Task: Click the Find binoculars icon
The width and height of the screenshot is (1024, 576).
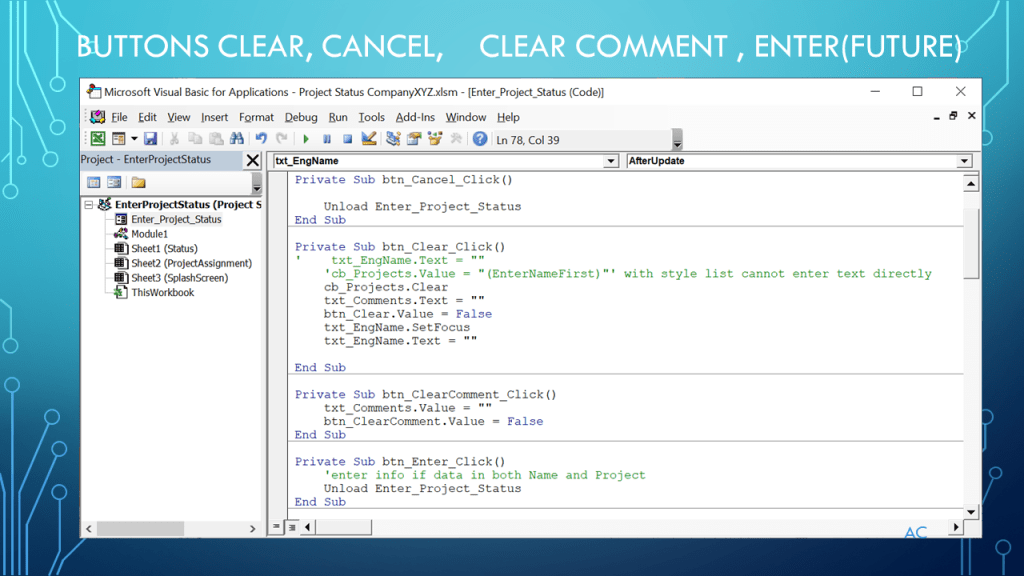Action: pyautogui.click(x=237, y=139)
